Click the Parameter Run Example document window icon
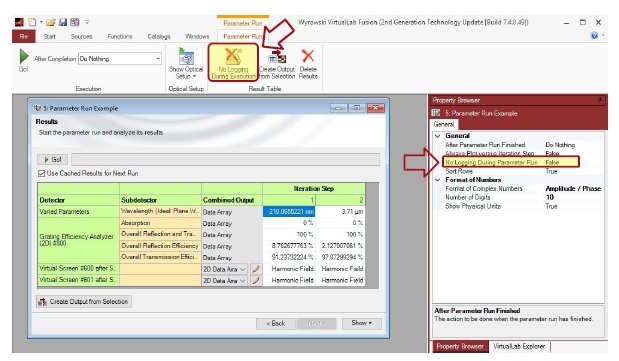The width and height of the screenshot is (619, 361). tap(38, 108)
